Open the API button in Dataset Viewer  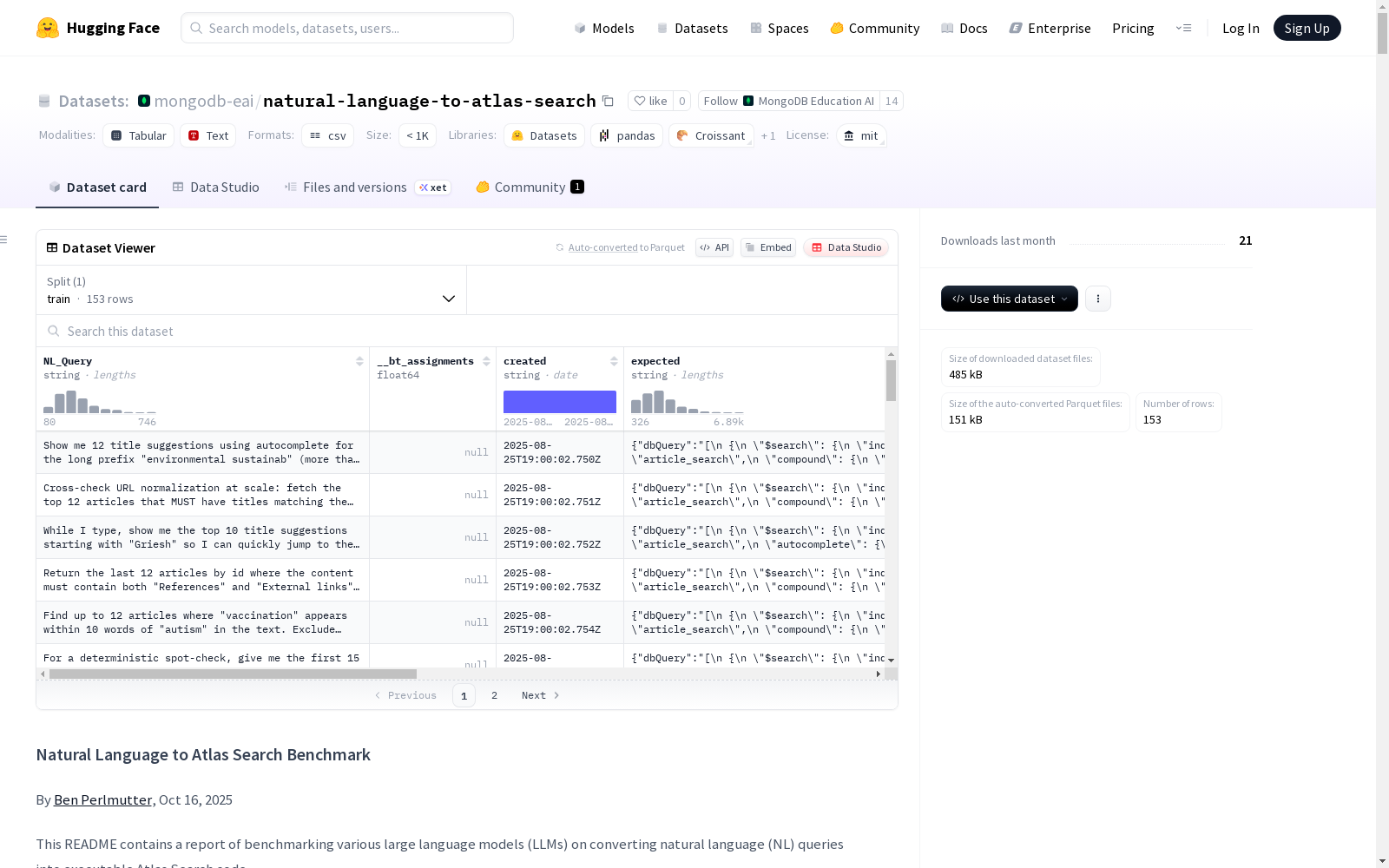[x=714, y=247]
